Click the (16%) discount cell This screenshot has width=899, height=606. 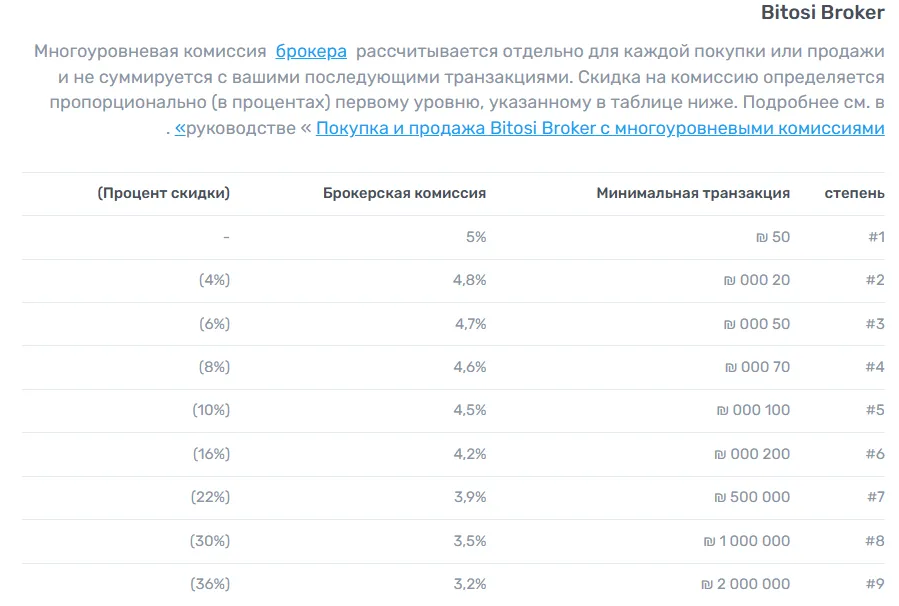tap(211, 454)
